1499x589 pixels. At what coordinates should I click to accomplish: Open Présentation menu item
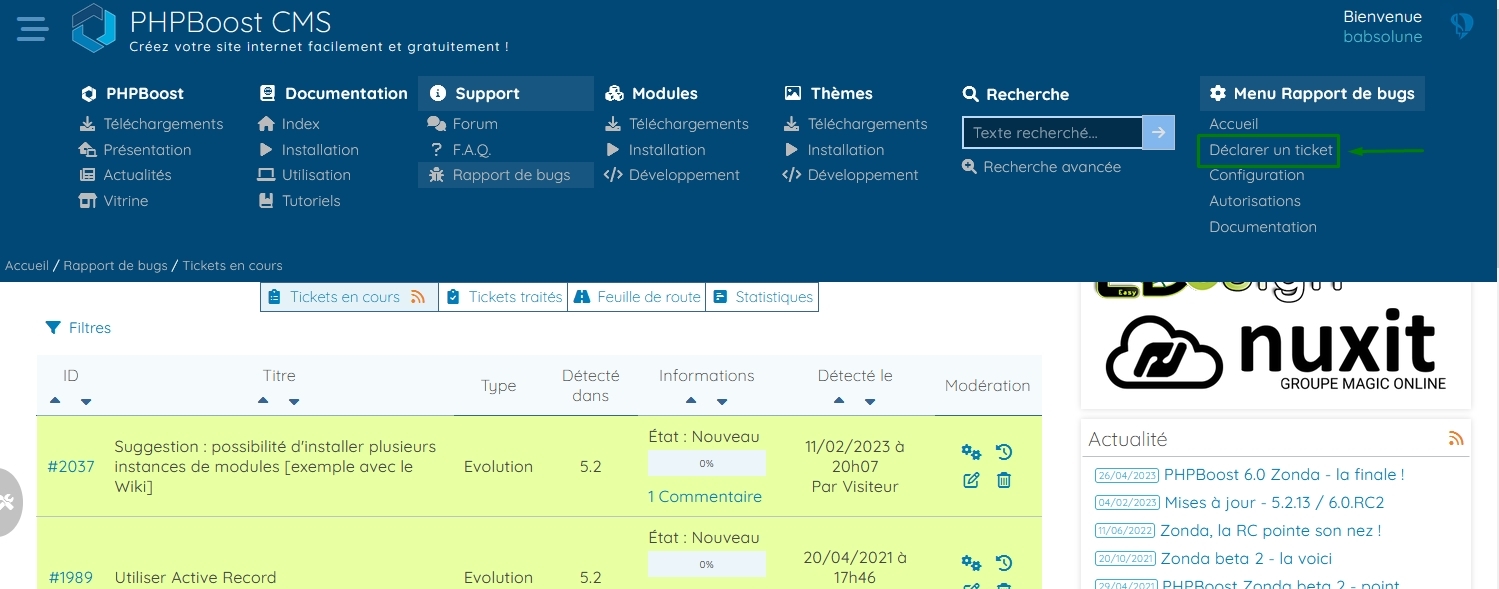click(135, 150)
